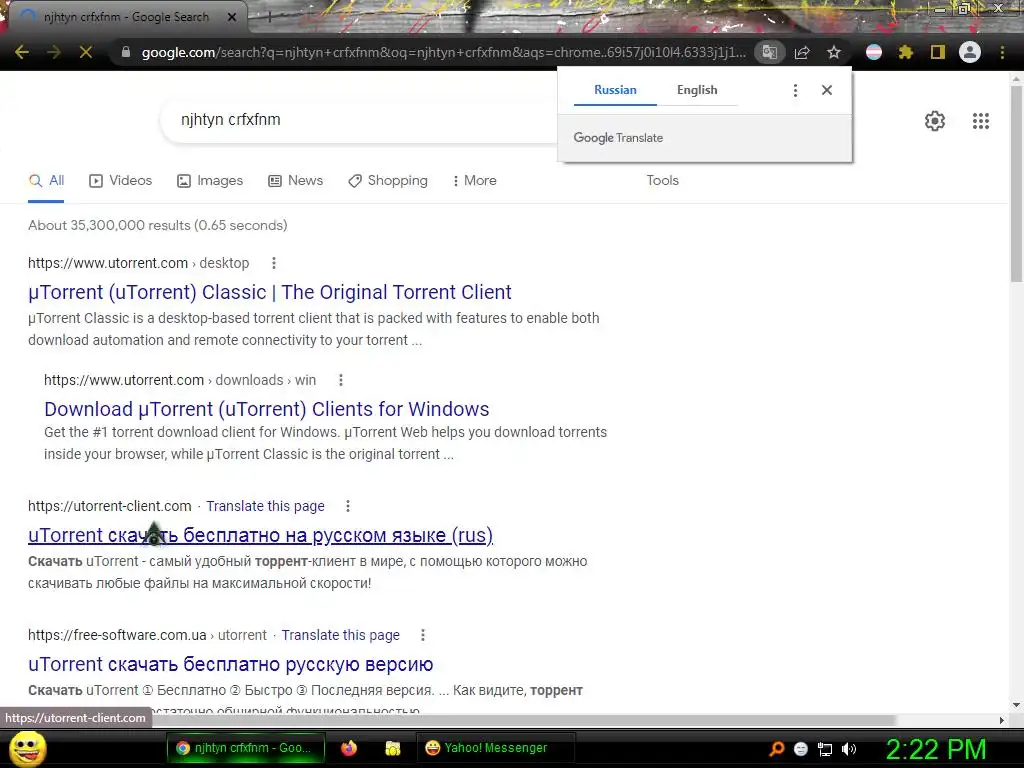Screen dimensions: 1024x768
Task: Open Google quick settings gear
Action: [x=935, y=121]
